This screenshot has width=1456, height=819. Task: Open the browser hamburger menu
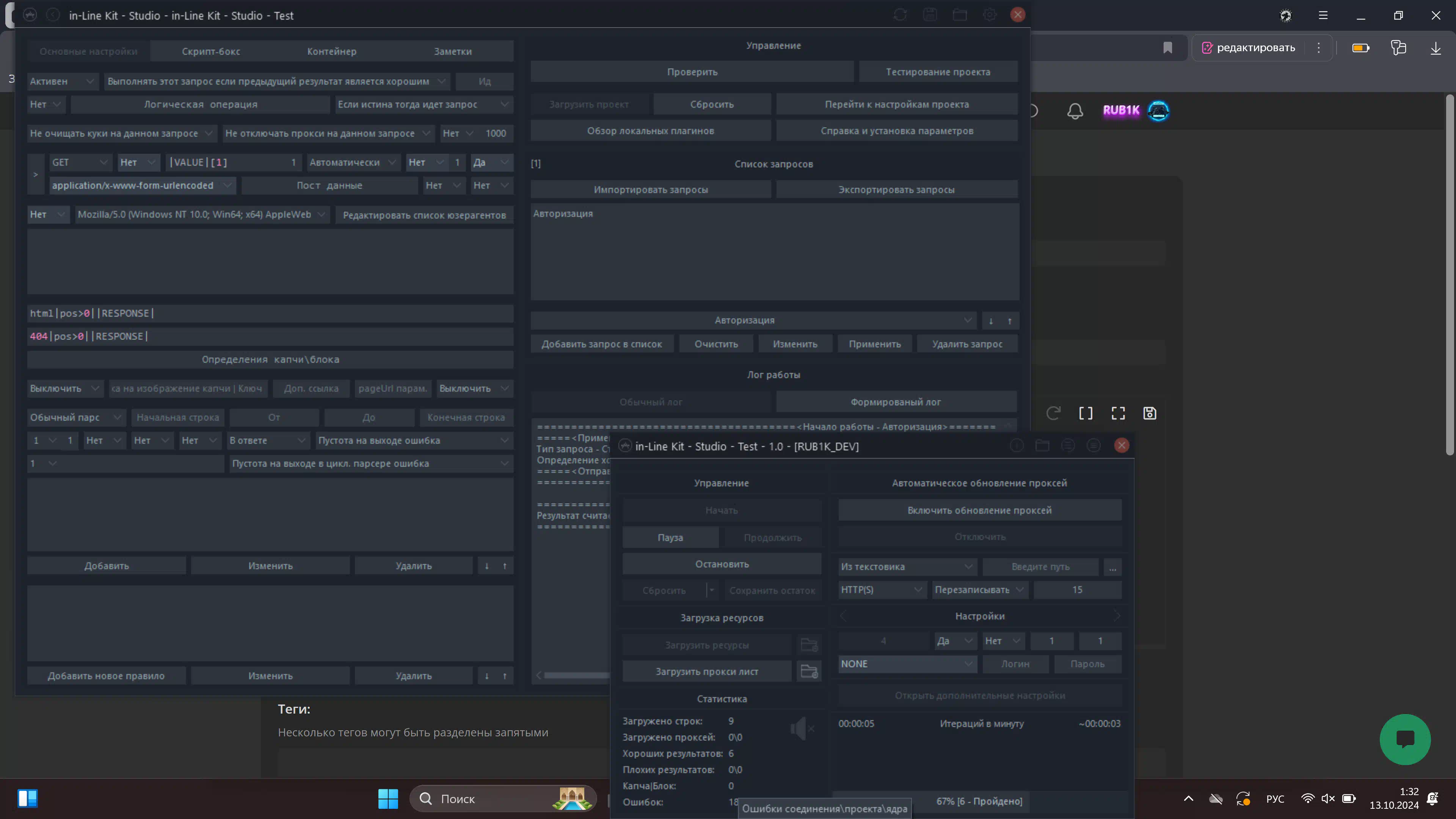[x=1323, y=15]
